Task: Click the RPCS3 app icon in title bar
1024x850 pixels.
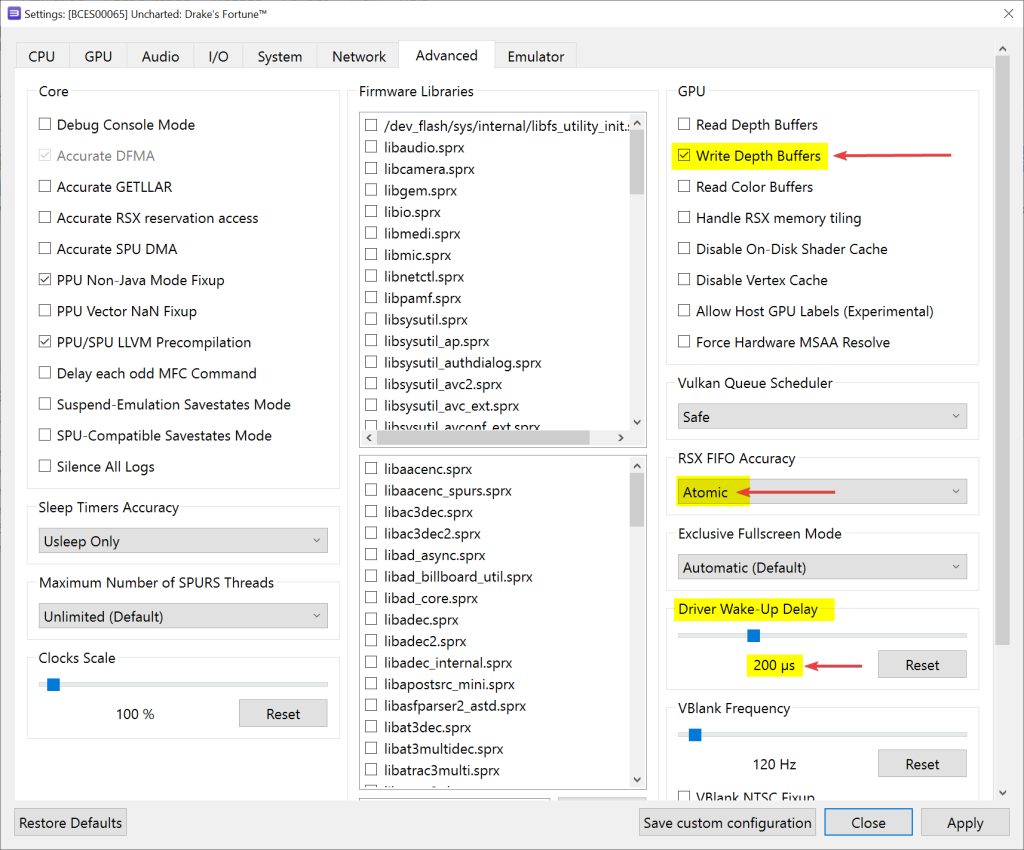Action: coord(14,12)
